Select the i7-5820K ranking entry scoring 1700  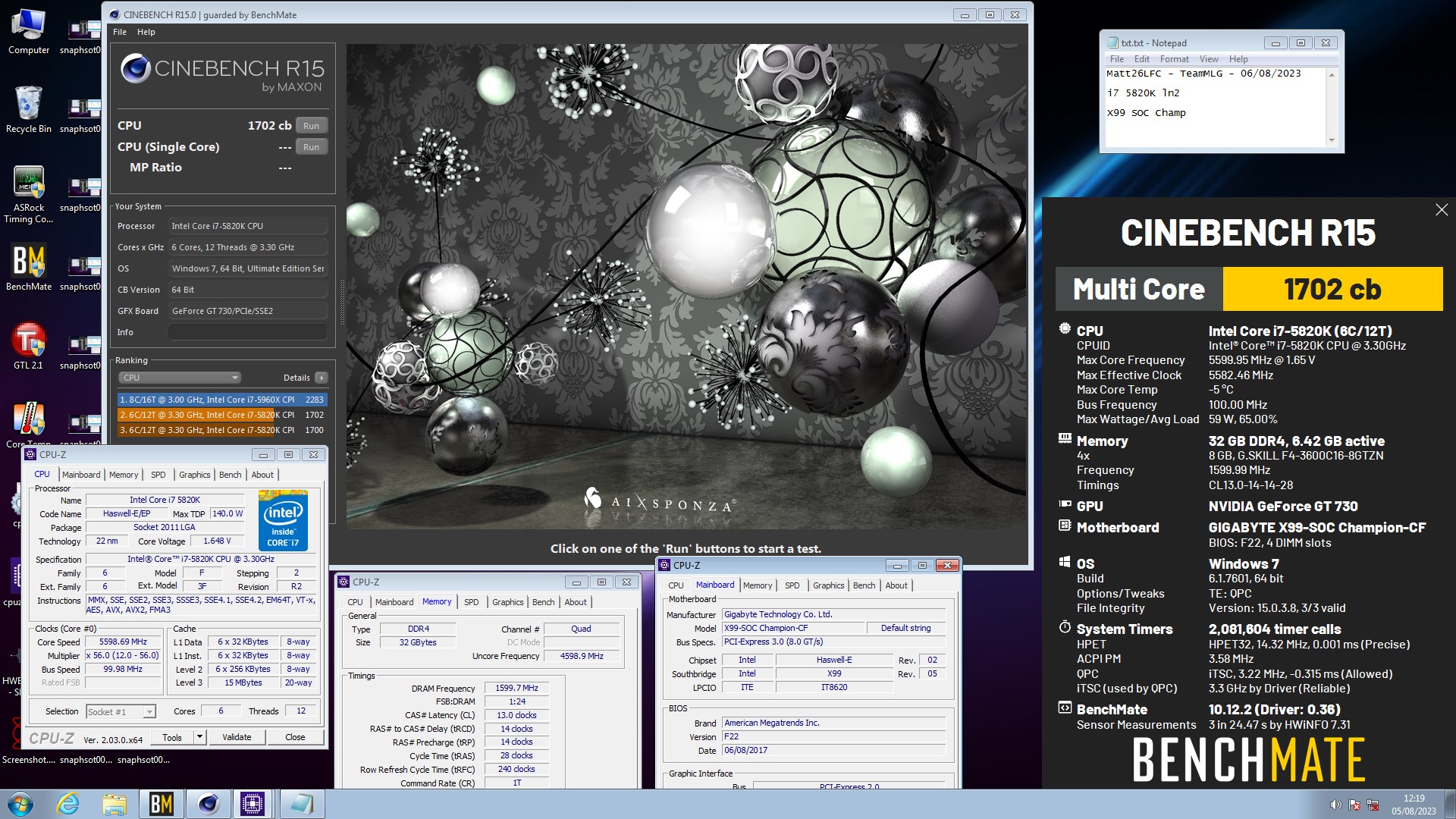[221, 430]
